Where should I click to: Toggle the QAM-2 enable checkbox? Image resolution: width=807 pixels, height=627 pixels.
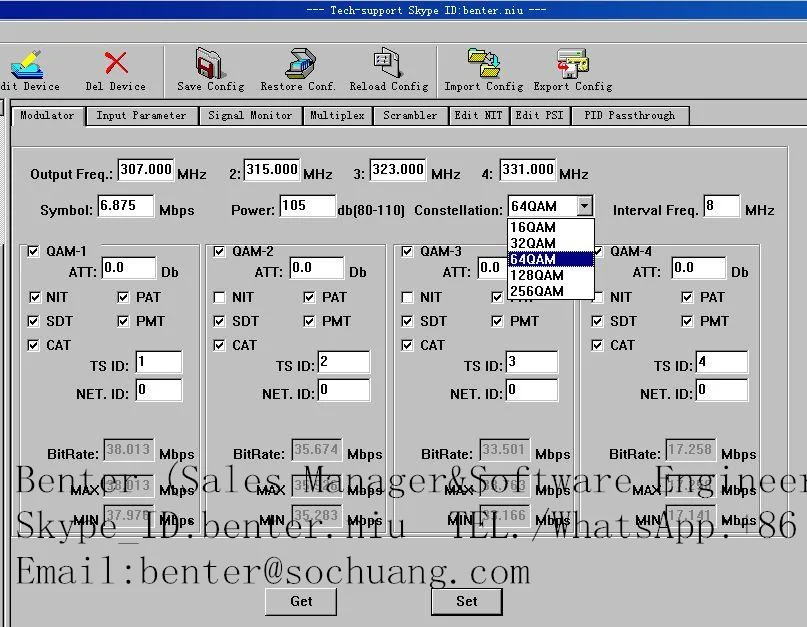[219, 251]
